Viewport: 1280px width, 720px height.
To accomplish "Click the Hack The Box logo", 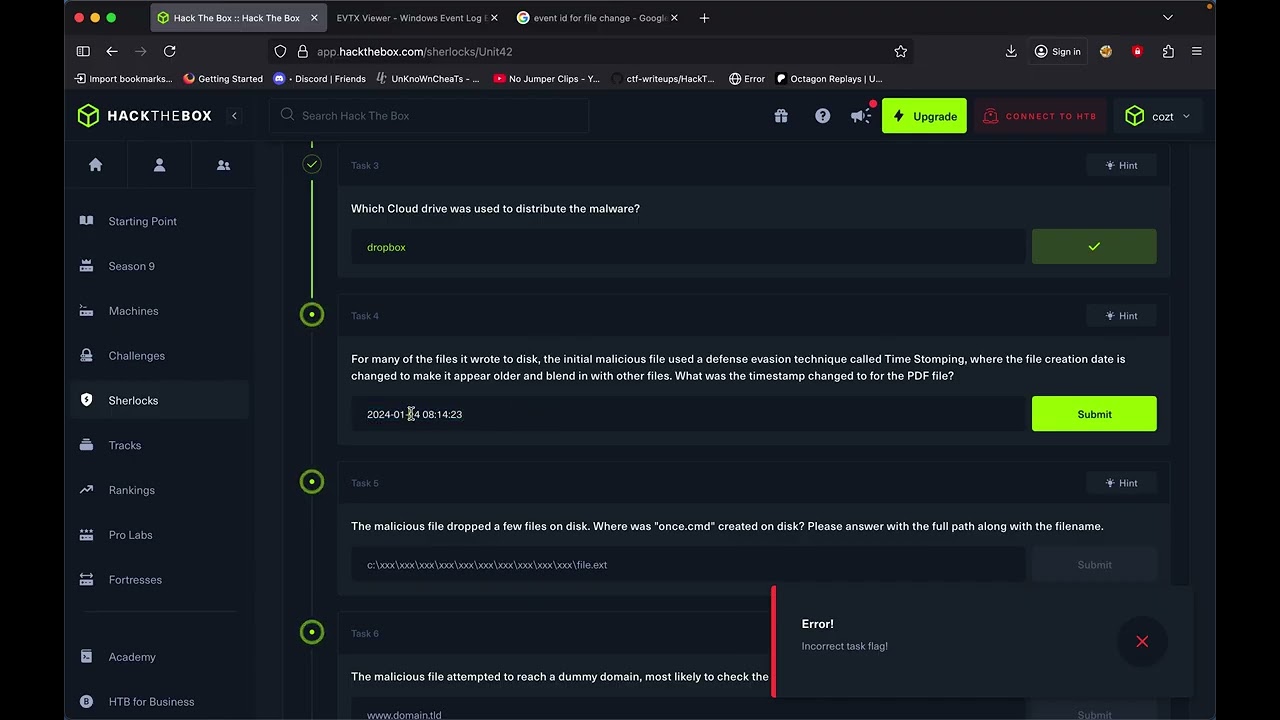I will [x=145, y=116].
